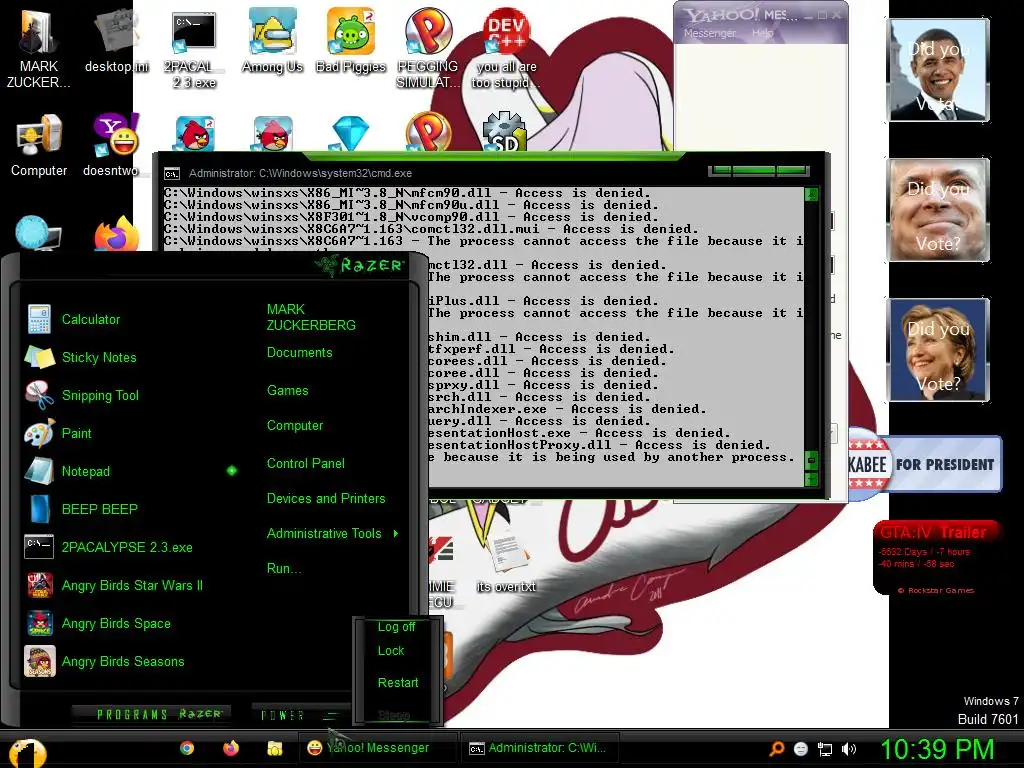
Task: Choose Restart in the power menu
Action: 398,682
